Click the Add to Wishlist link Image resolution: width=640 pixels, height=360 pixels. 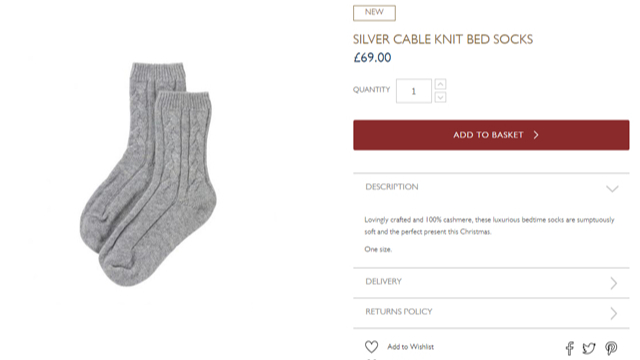(x=411, y=347)
